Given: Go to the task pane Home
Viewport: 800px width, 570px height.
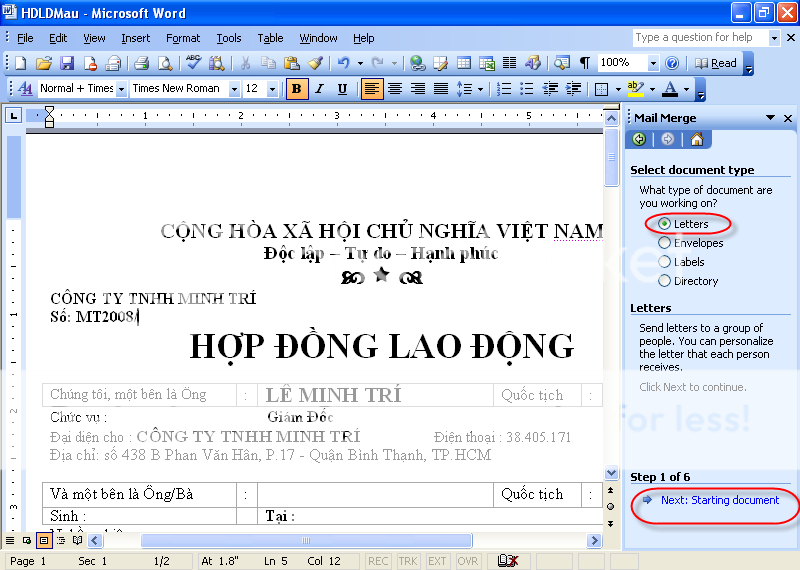Looking at the screenshot, I should tap(697, 139).
